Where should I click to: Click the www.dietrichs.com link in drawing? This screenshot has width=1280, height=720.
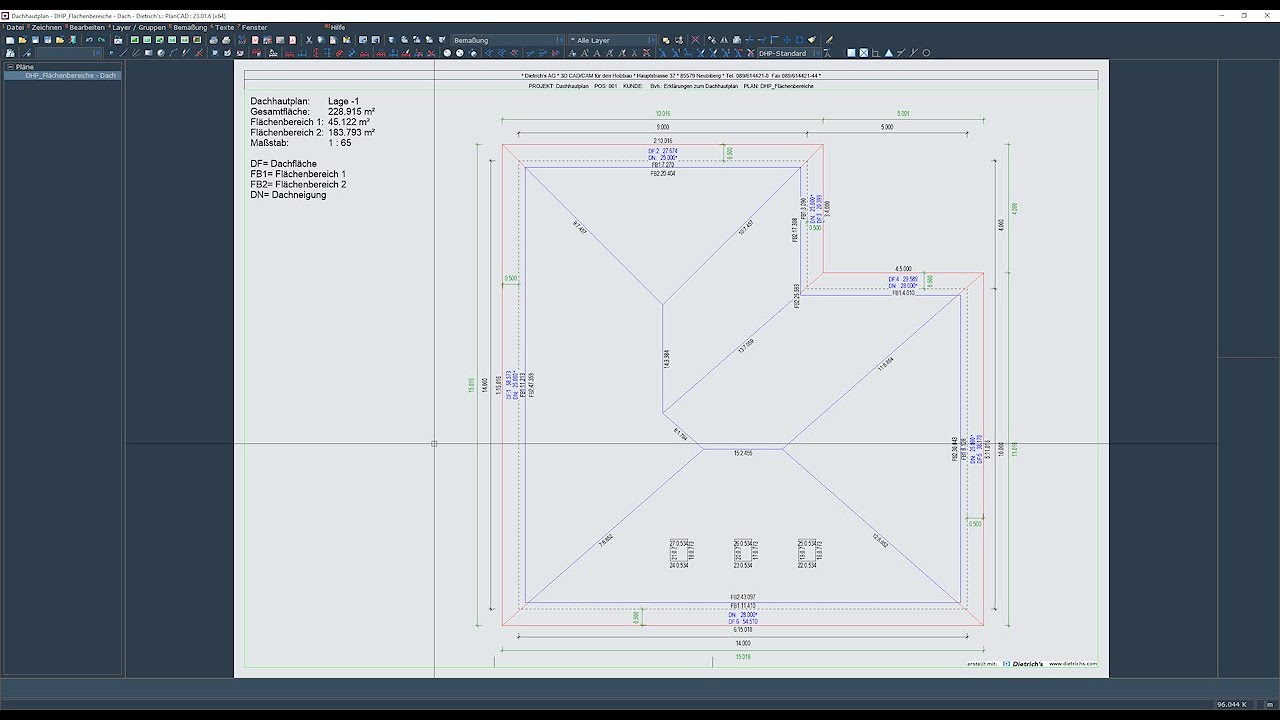click(x=1073, y=664)
